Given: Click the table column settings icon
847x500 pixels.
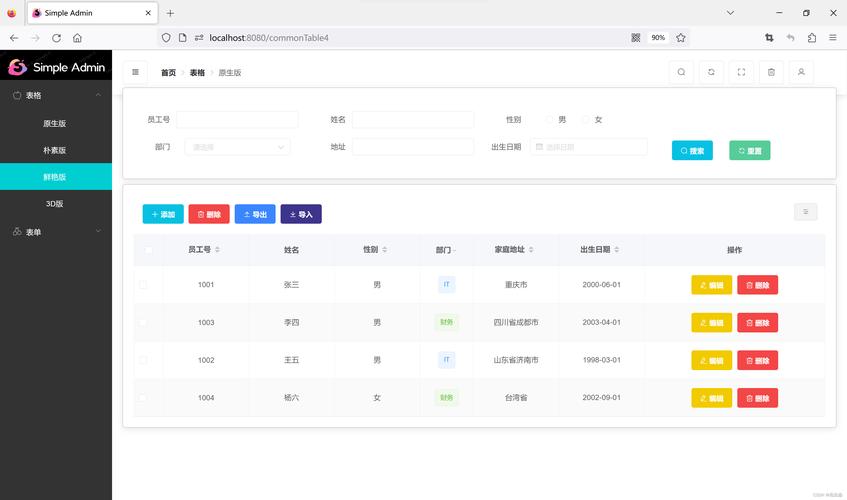Looking at the screenshot, I should point(805,212).
